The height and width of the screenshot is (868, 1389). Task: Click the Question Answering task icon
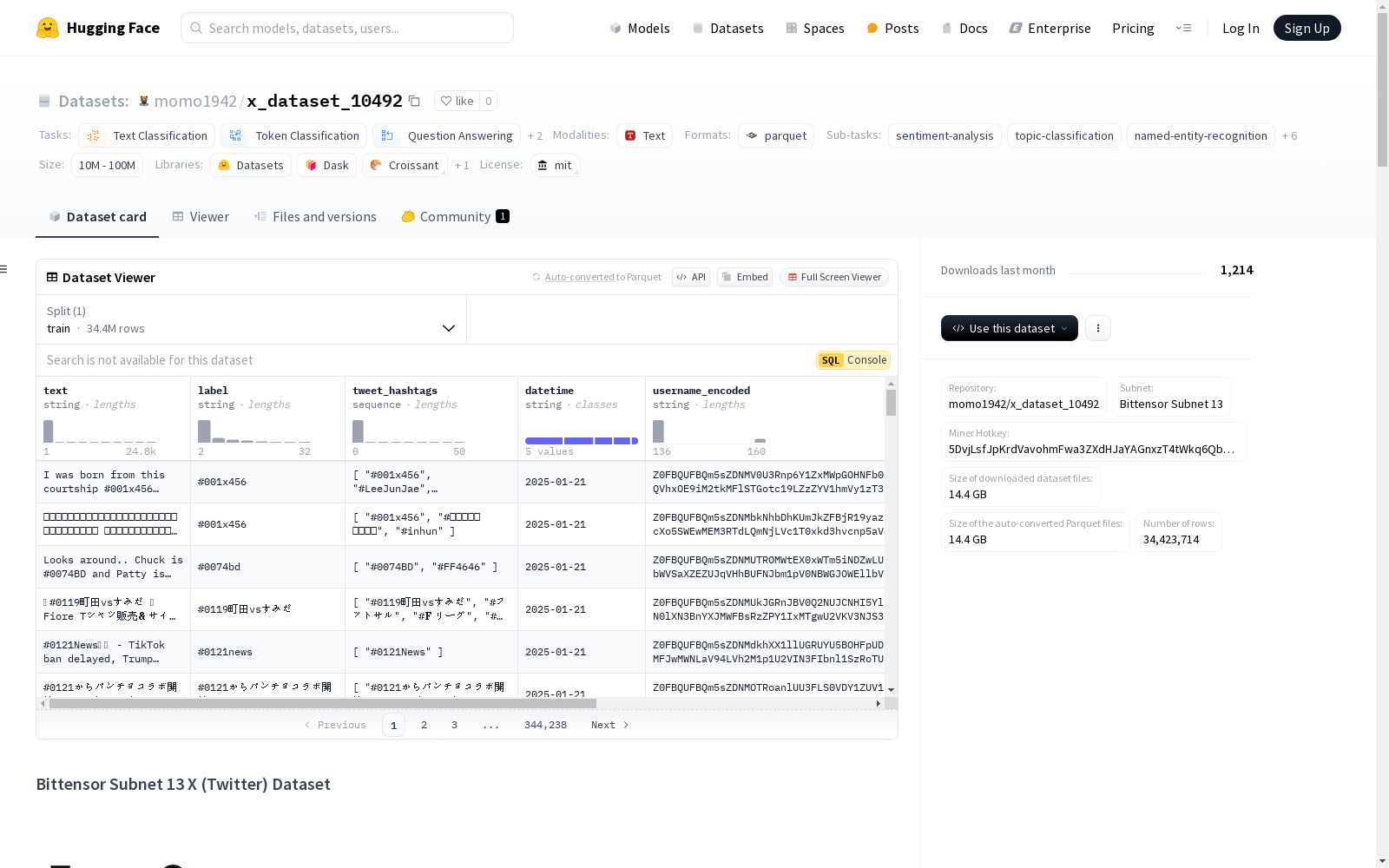pos(387,135)
